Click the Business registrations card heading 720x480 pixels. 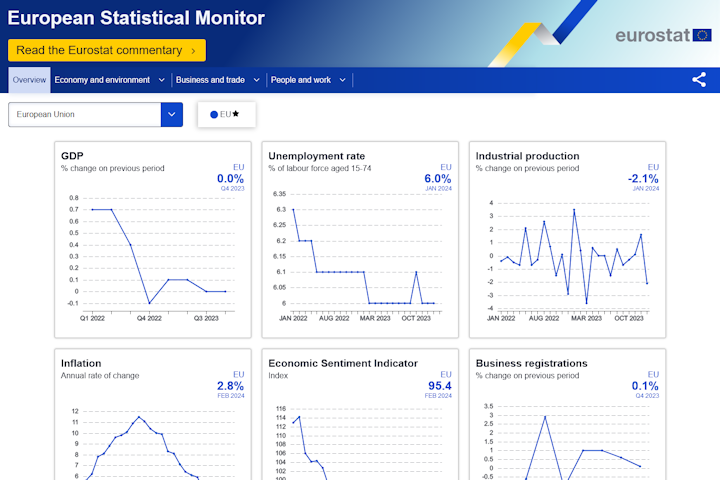(x=531, y=363)
